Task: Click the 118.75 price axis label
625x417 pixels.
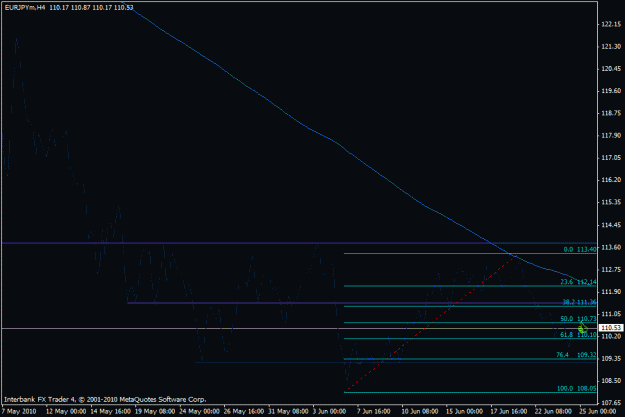Action: [x=611, y=113]
